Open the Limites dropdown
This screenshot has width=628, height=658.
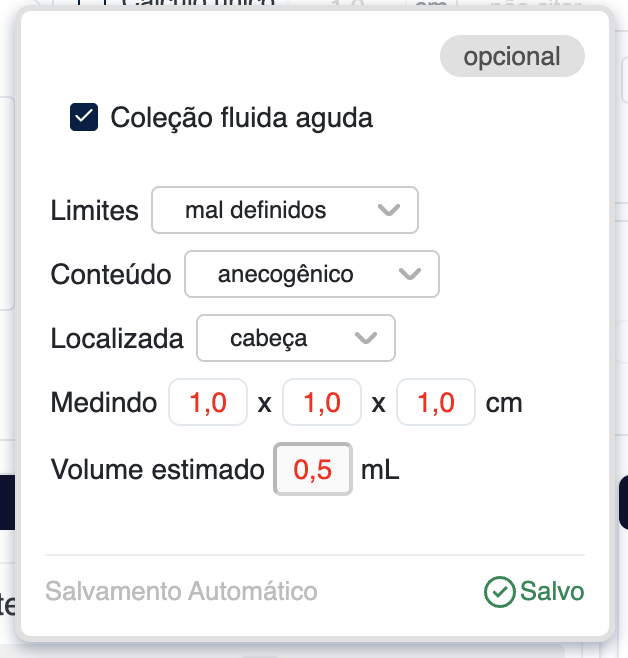click(284, 210)
